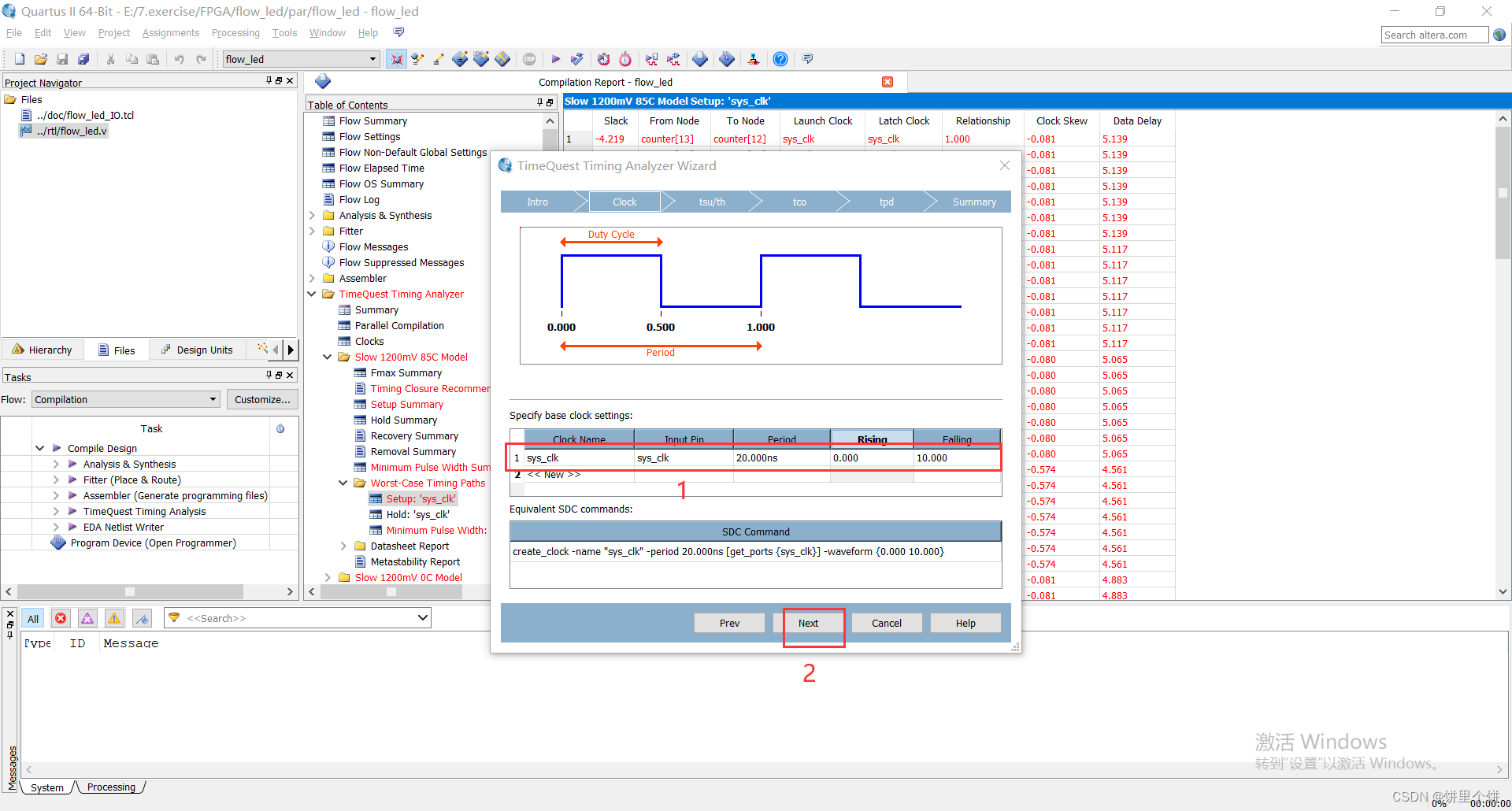Click the Customize... button in Tasks

[x=262, y=399]
